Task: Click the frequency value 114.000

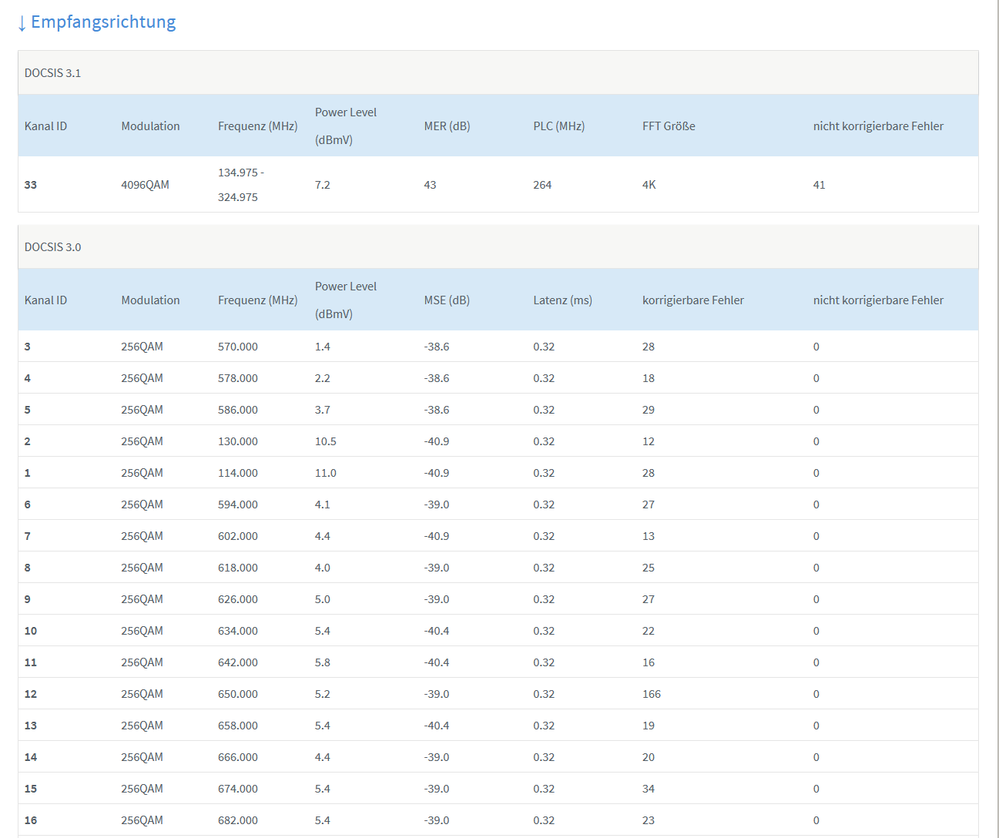Action: 238,473
